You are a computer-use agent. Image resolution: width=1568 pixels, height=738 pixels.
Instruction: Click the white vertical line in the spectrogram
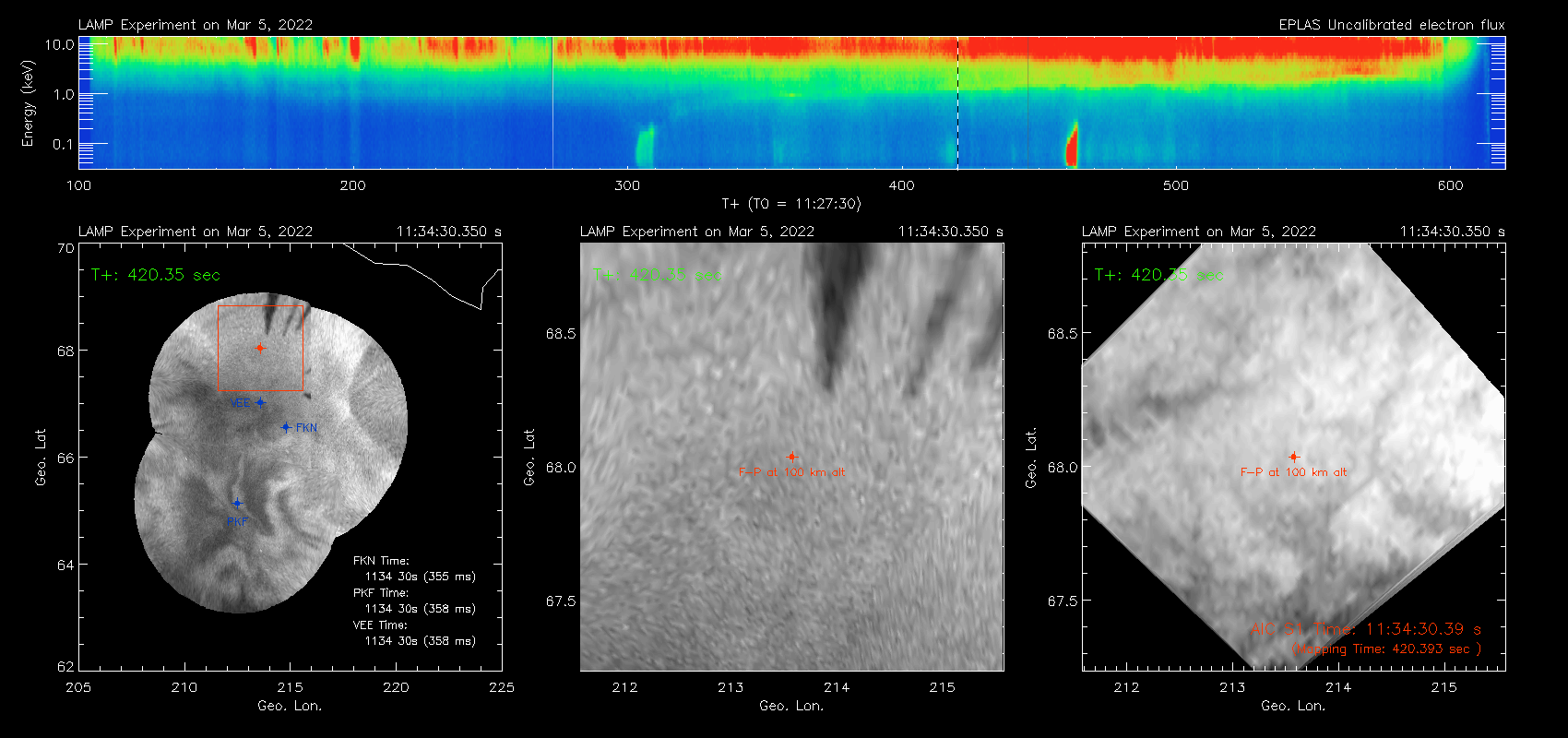click(552, 102)
